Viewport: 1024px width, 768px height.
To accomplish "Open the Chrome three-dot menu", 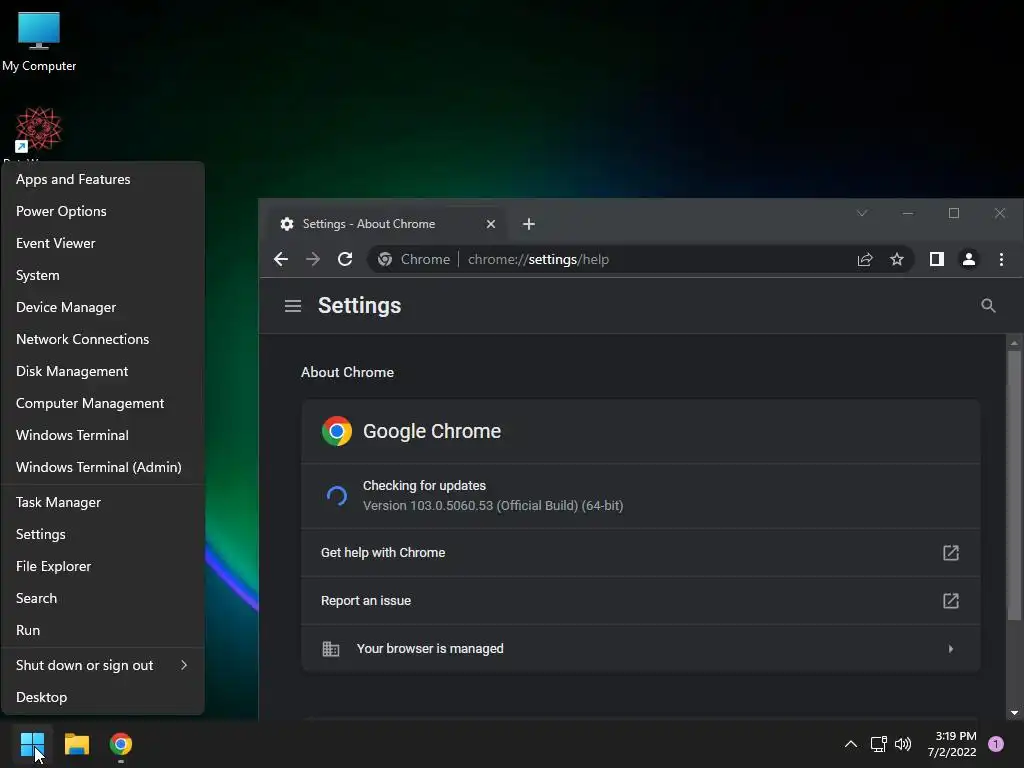I will click(x=1001, y=259).
